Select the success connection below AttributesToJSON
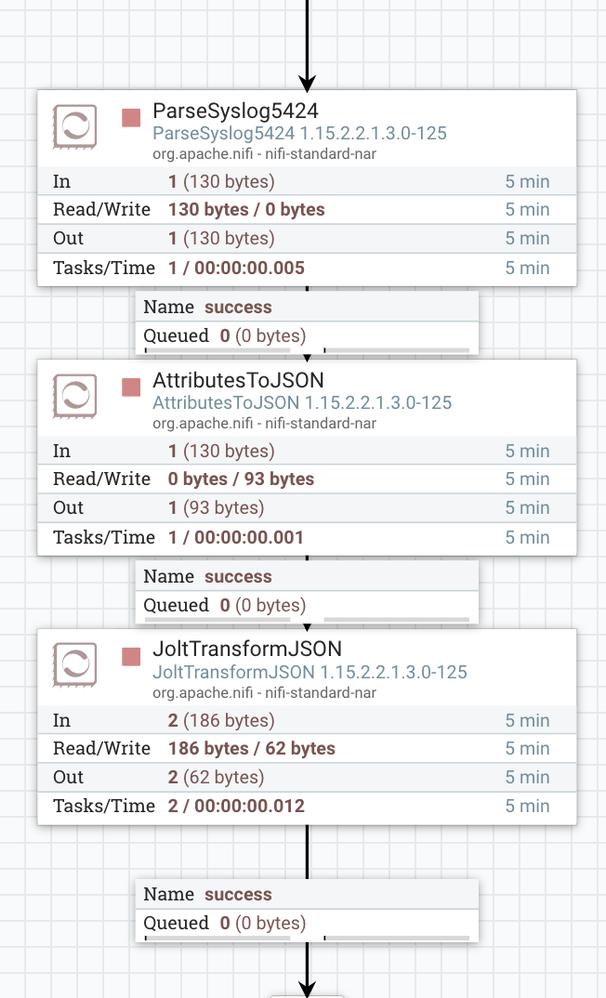This screenshot has height=998, width=606. (x=307, y=591)
